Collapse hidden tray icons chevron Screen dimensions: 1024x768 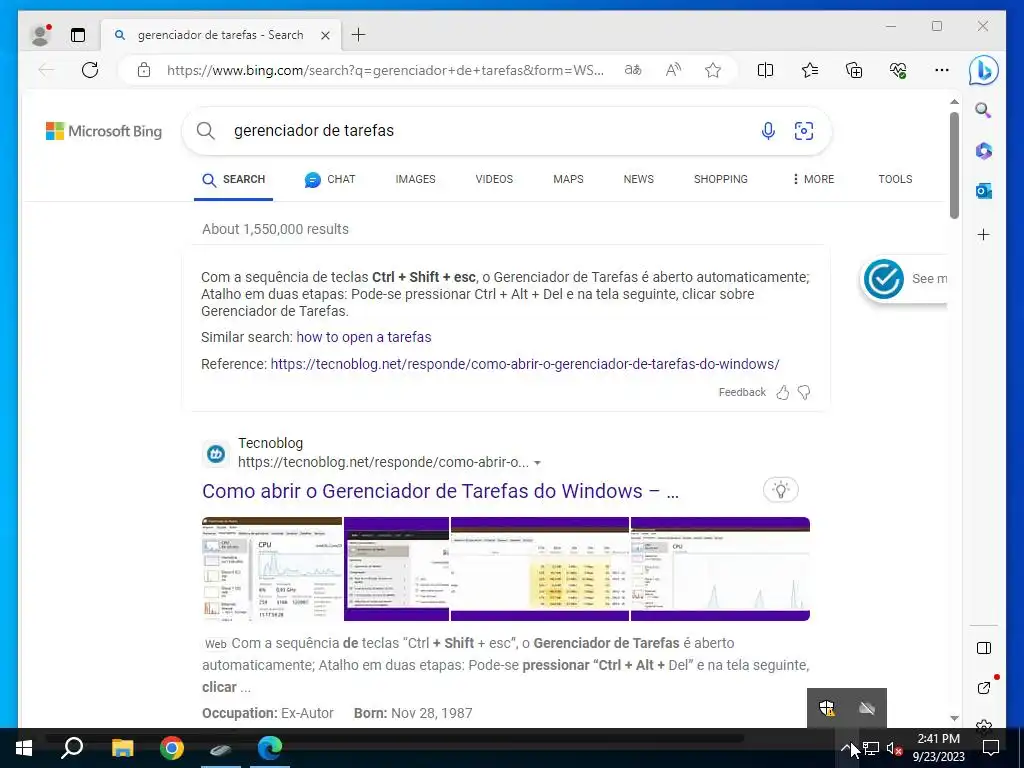(846, 748)
